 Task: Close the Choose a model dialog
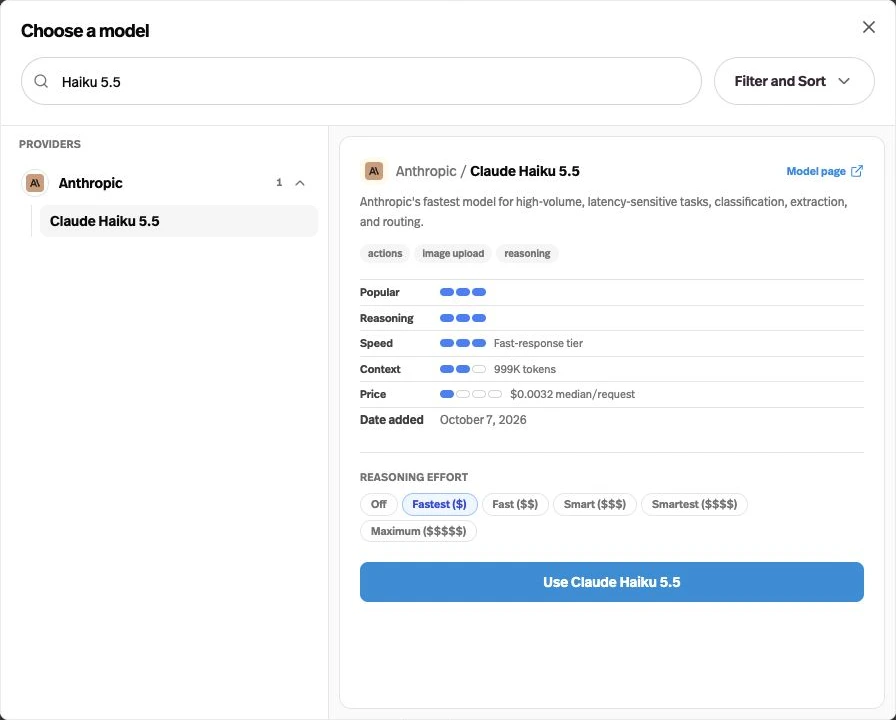[869, 27]
